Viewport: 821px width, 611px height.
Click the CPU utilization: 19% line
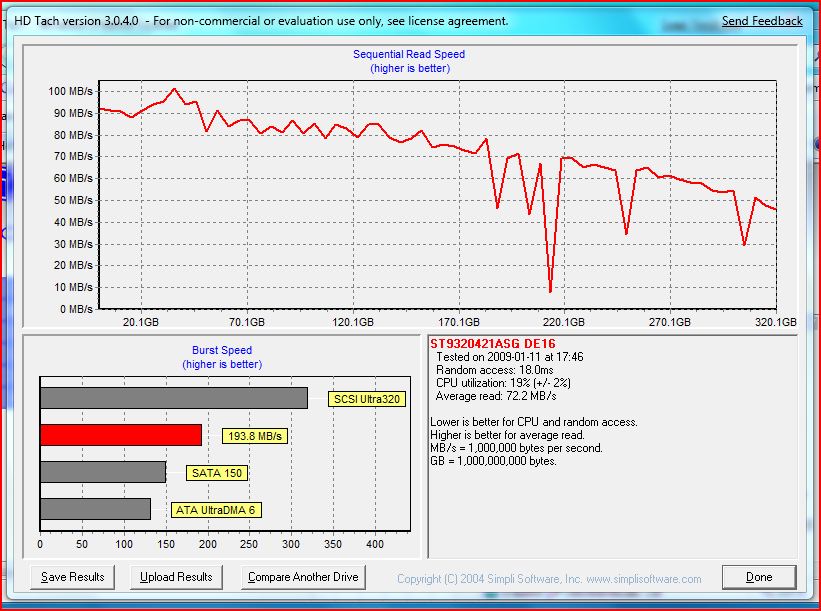pos(503,383)
